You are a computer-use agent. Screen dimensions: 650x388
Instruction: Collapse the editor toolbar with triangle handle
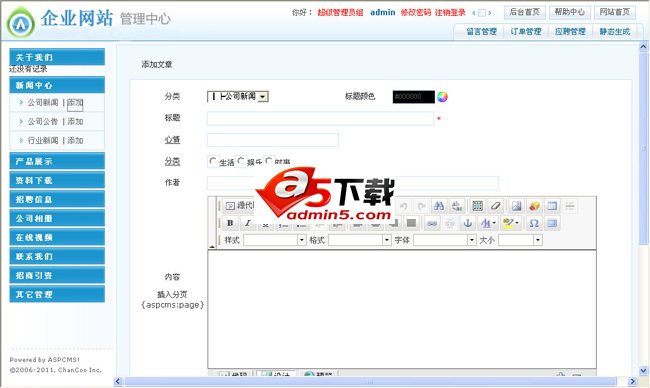point(212,246)
